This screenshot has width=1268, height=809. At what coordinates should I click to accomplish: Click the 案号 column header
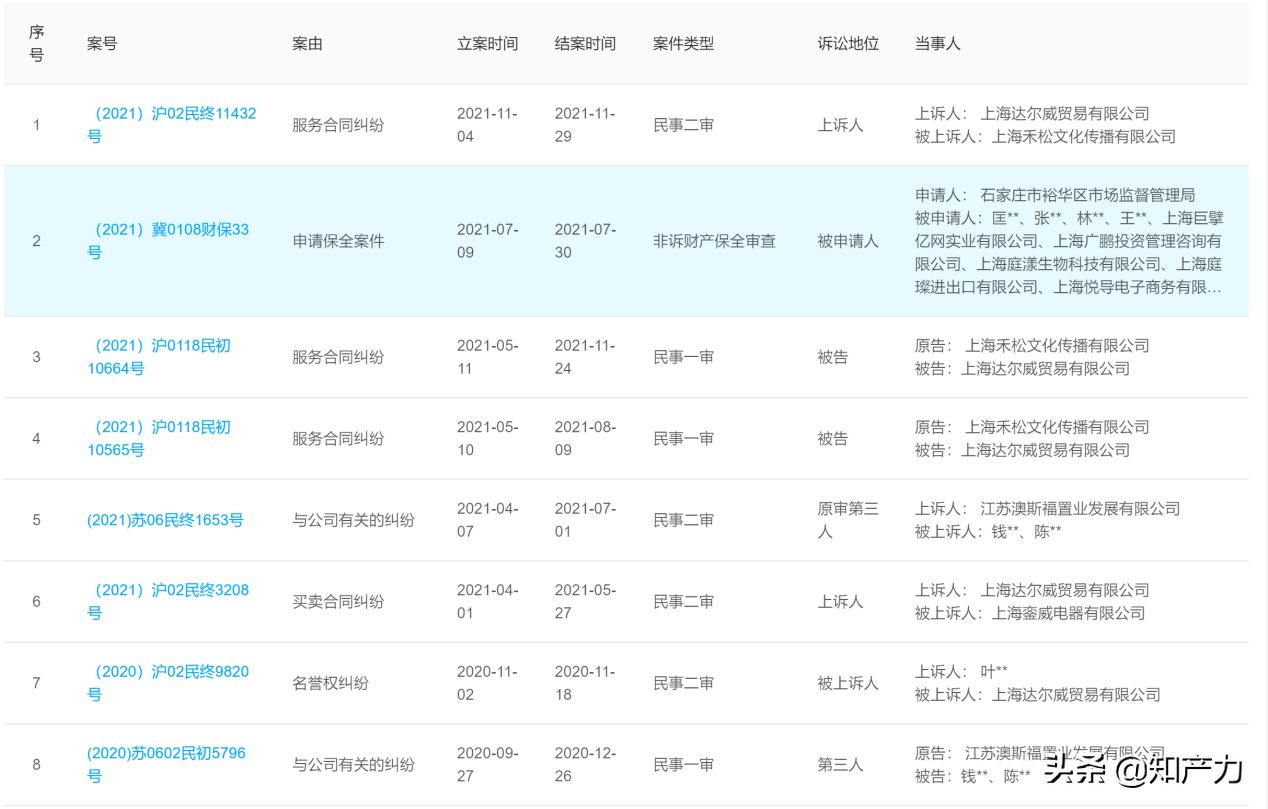pyautogui.click(x=102, y=44)
